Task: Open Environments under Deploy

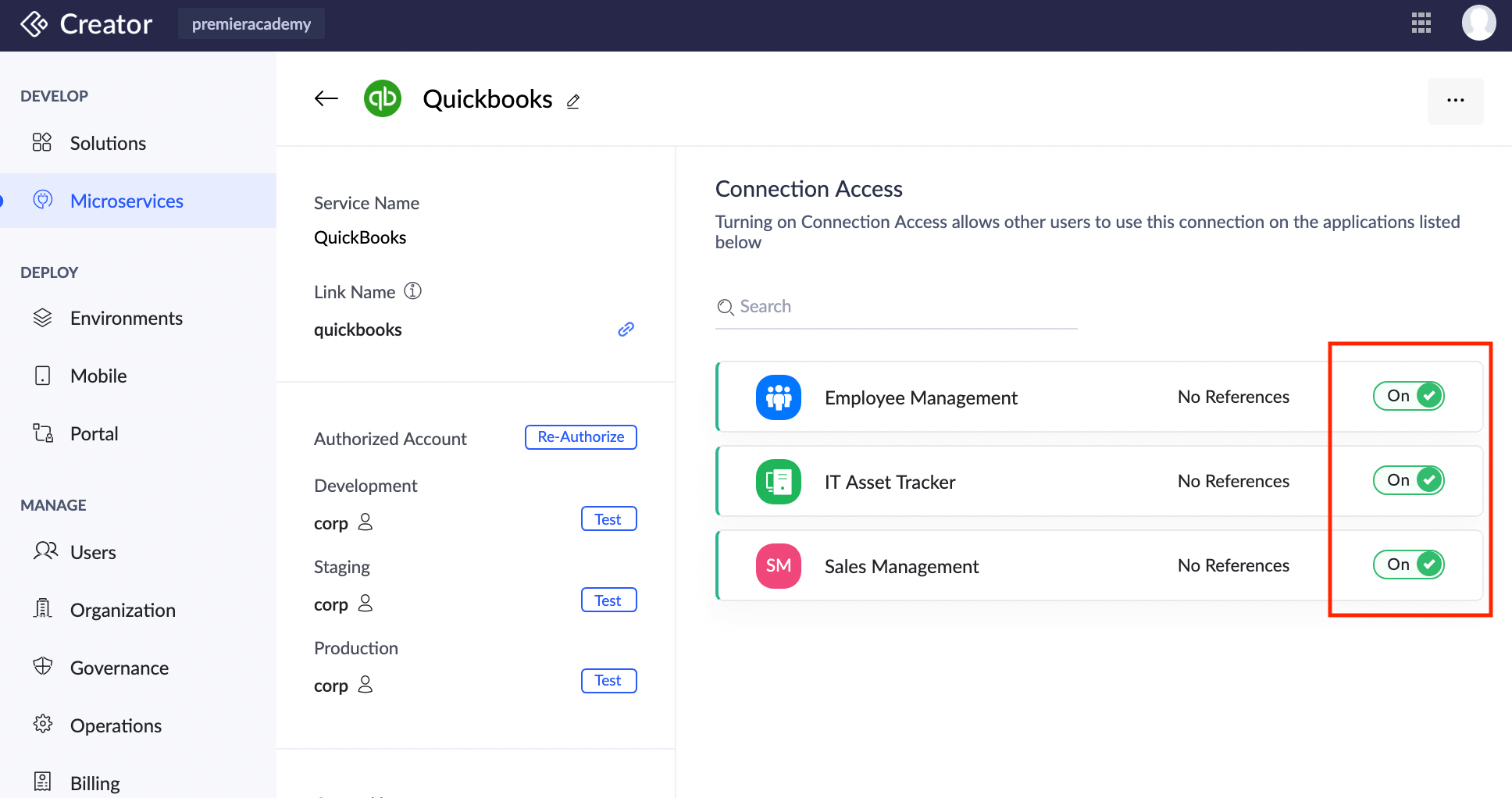Action: pos(126,318)
